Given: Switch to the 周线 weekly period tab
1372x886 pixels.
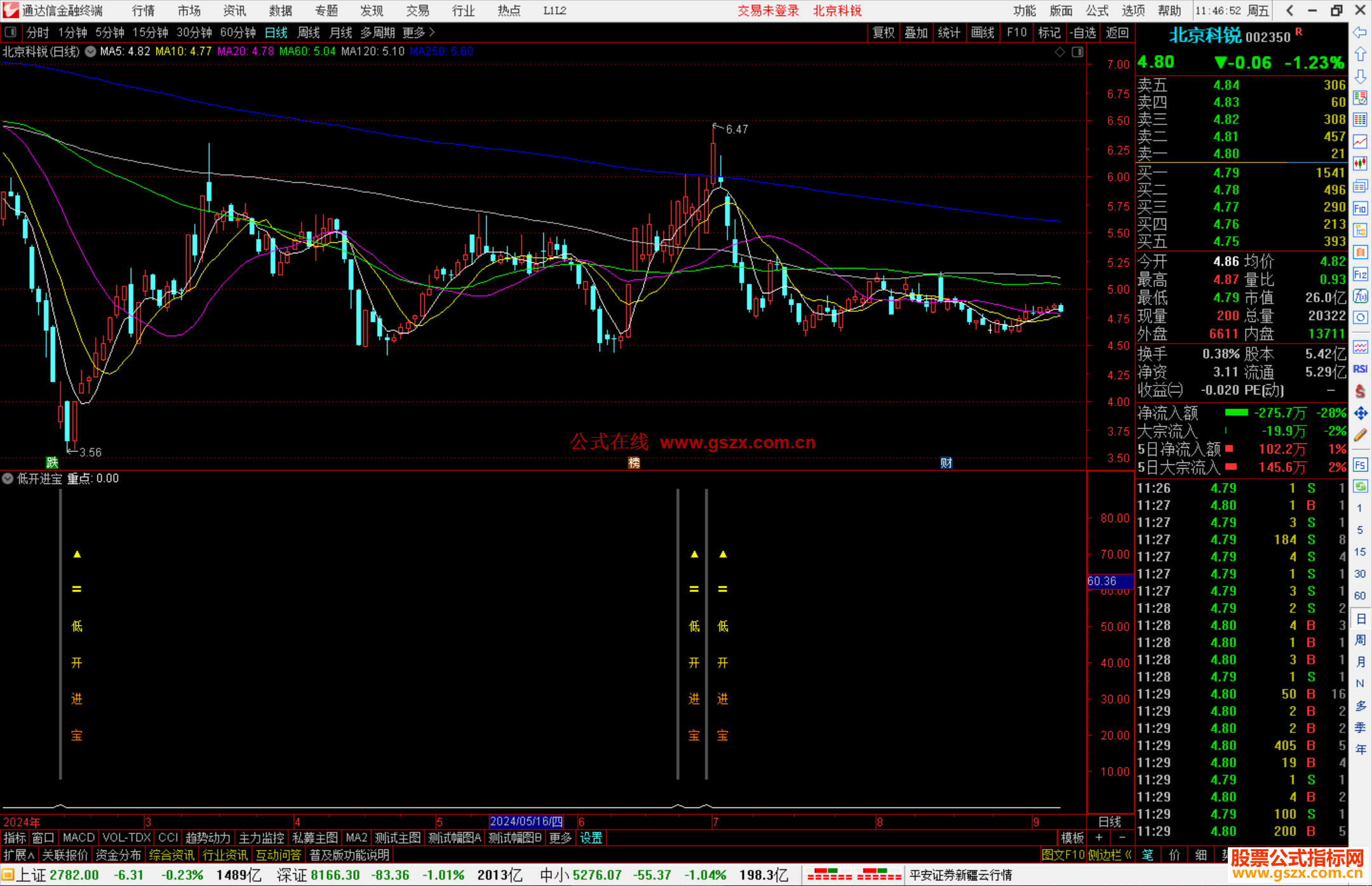Looking at the screenshot, I should pos(308,32).
